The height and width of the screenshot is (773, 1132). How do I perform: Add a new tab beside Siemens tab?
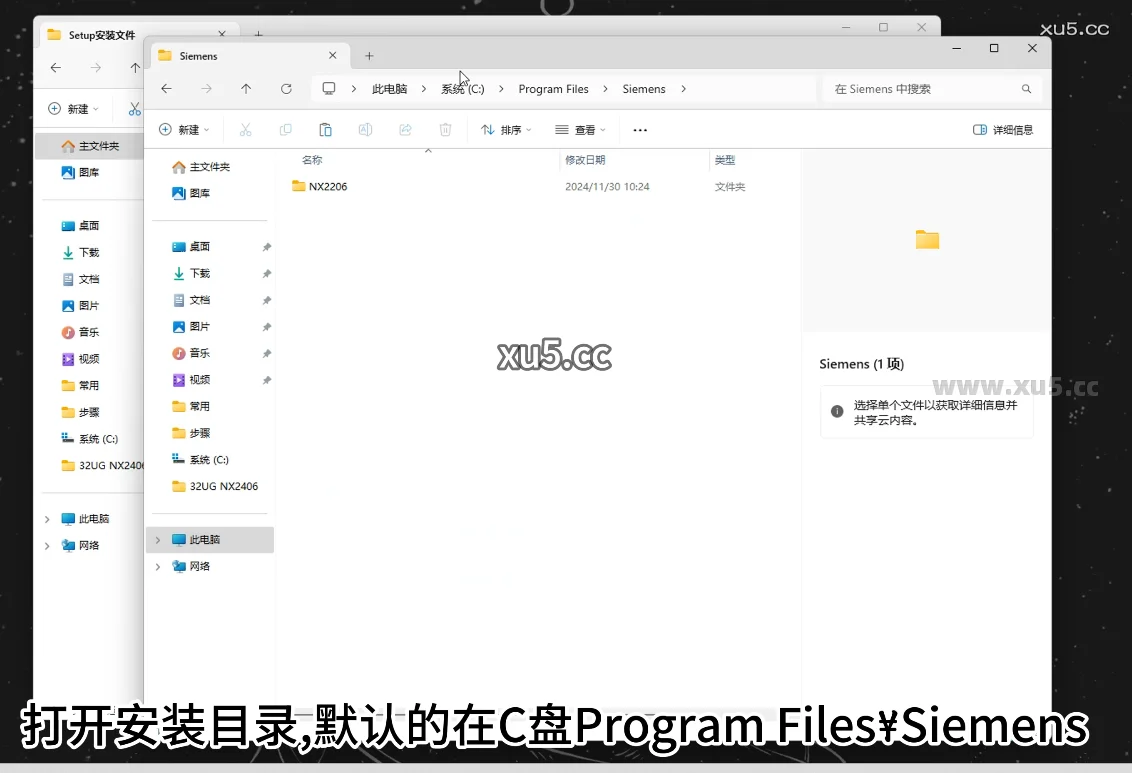tap(369, 56)
